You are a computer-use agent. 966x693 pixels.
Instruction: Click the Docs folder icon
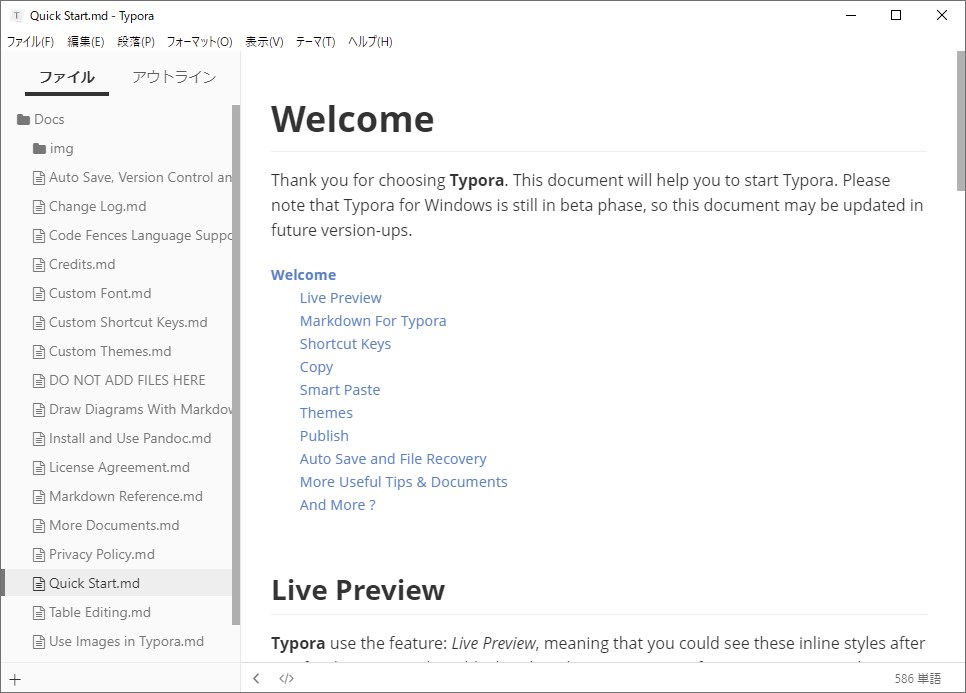point(23,120)
